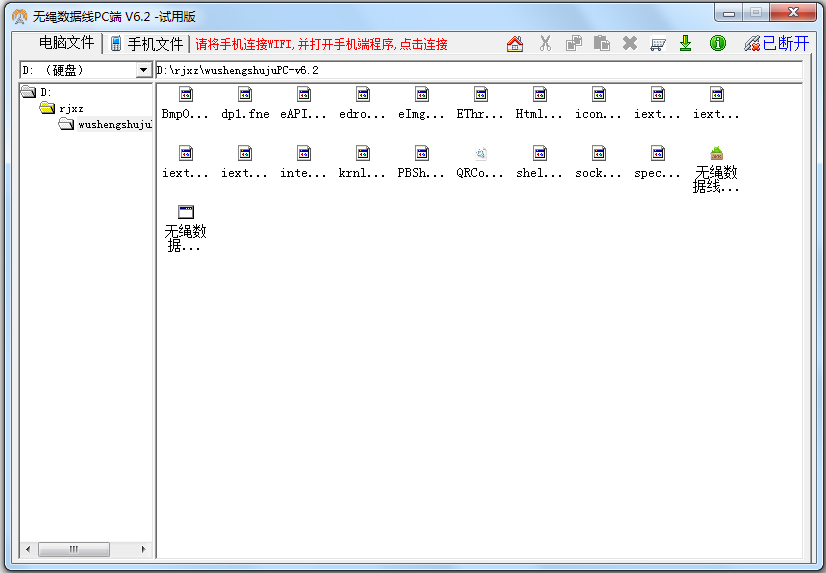The height and width of the screenshot is (573, 826).
Task: Click the red WIFI connection hint text
Action: pyautogui.click(x=321, y=44)
